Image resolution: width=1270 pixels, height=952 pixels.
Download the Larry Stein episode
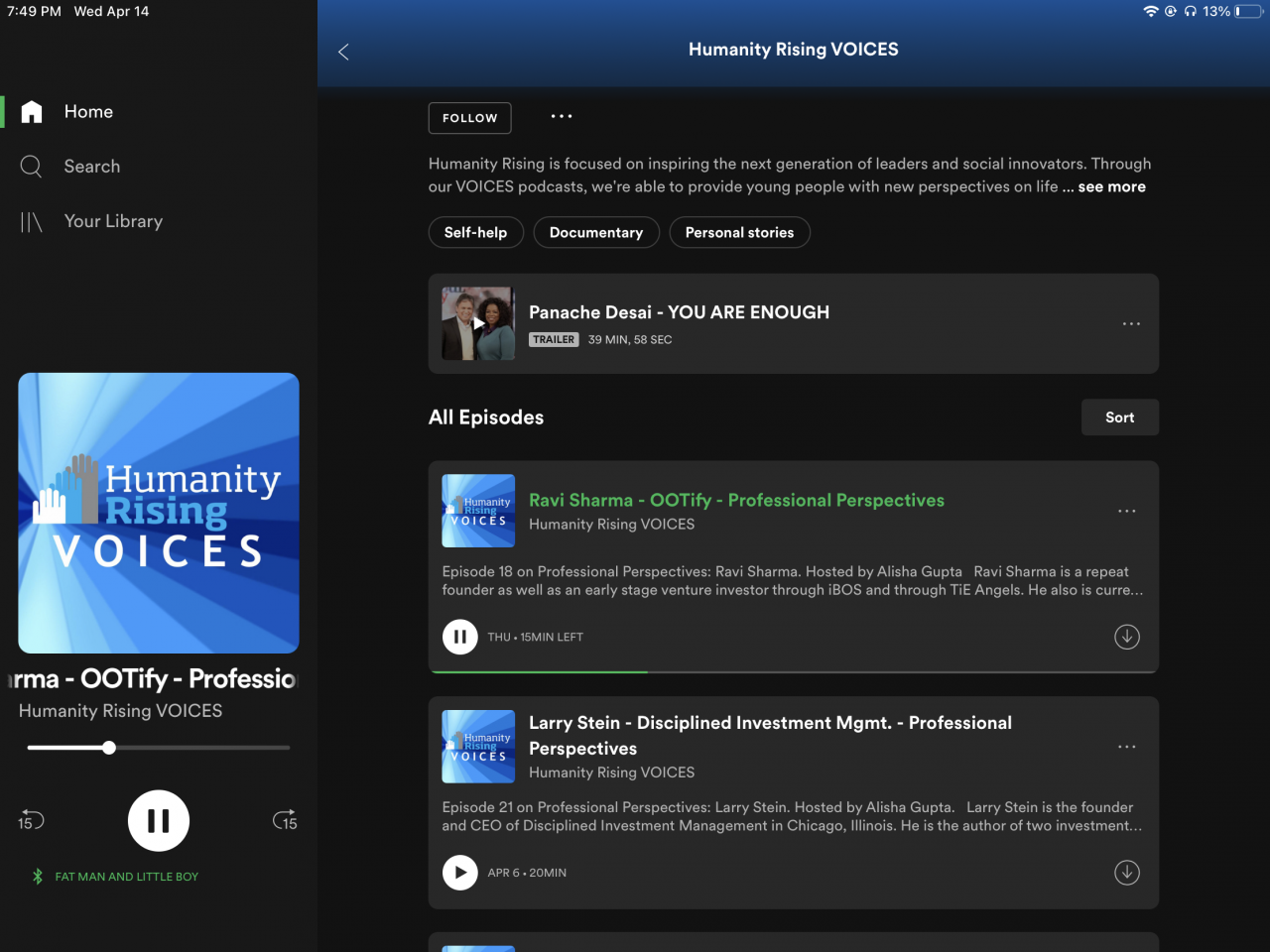coord(1127,873)
